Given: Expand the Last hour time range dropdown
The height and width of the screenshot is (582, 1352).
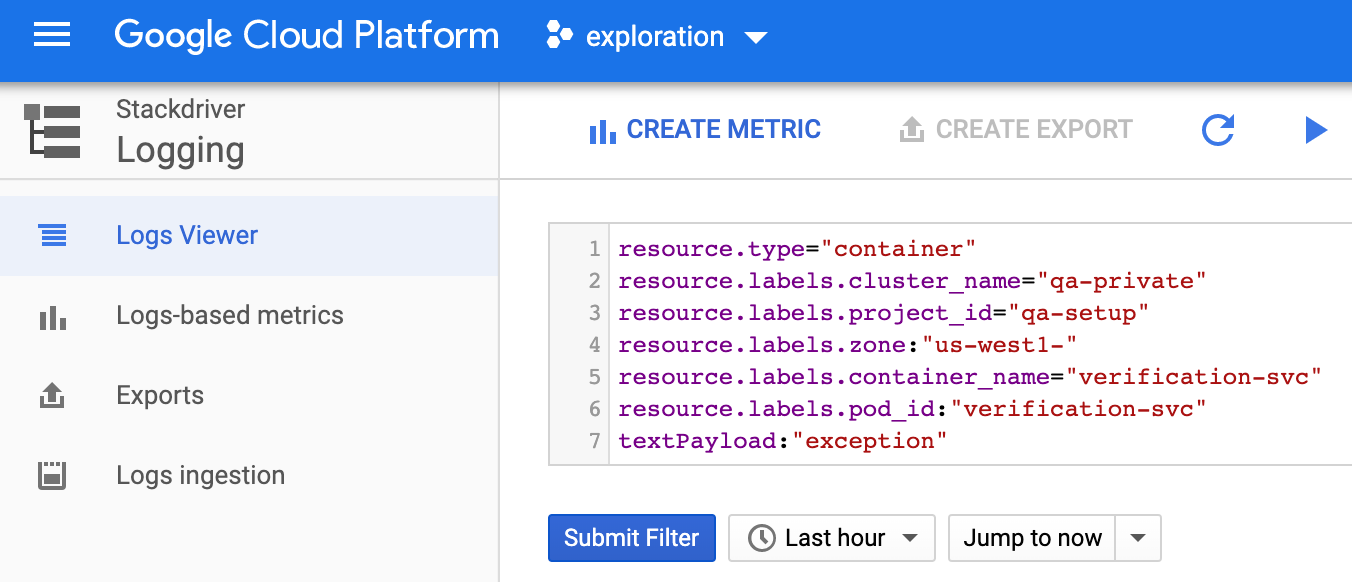Looking at the screenshot, I should click(x=832, y=538).
